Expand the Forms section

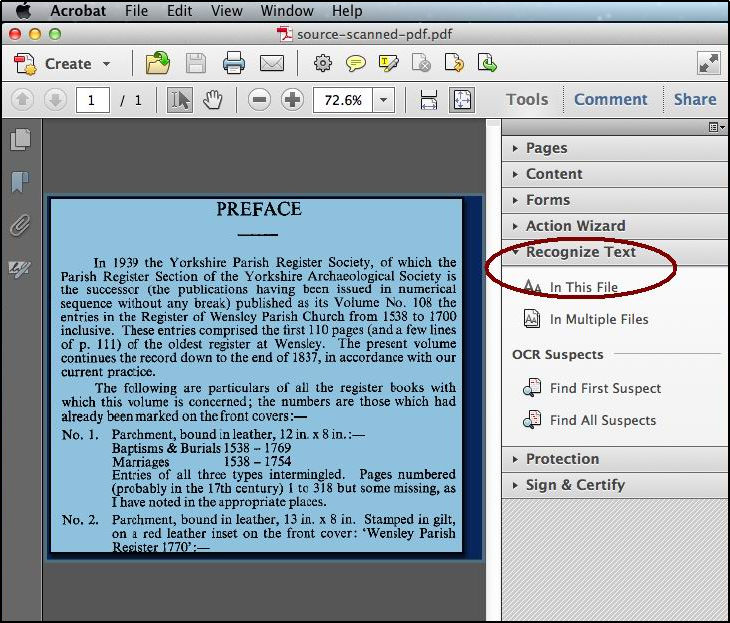point(615,200)
